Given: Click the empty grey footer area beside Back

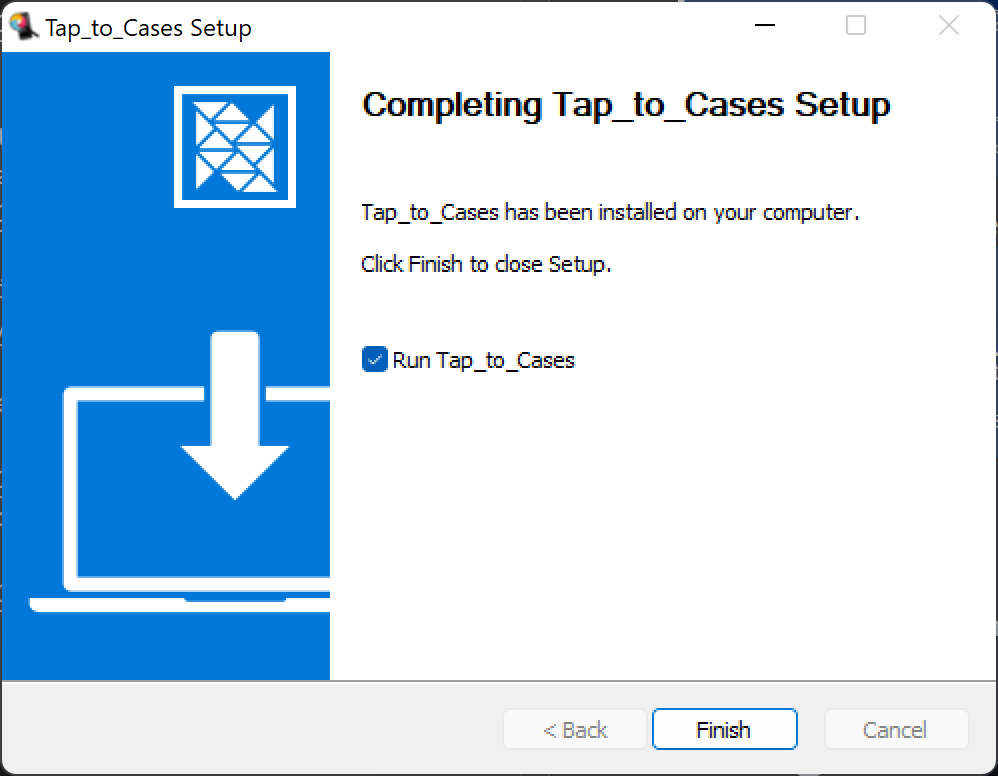Looking at the screenshot, I should [x=250, y=729].
